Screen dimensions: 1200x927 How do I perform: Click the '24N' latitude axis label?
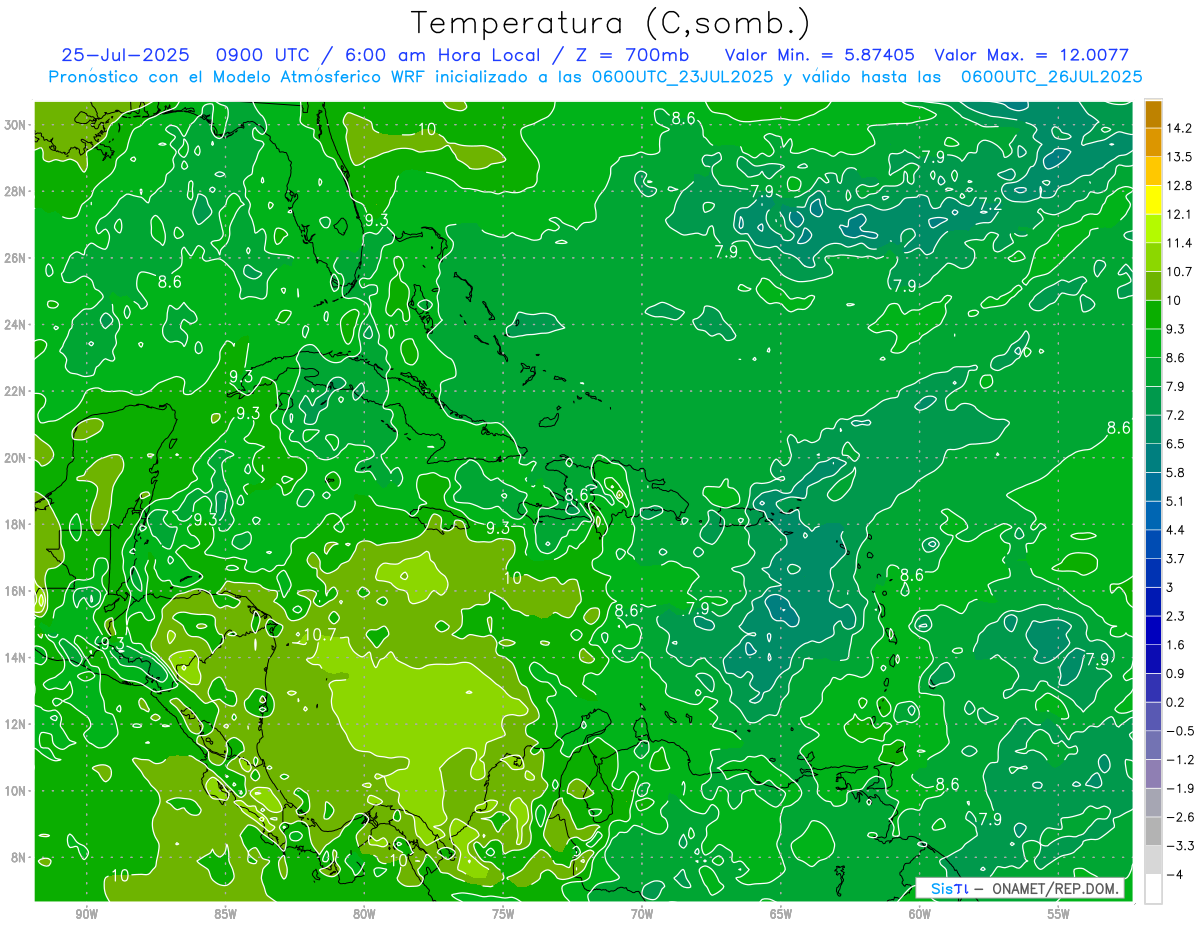coord(17,325)
